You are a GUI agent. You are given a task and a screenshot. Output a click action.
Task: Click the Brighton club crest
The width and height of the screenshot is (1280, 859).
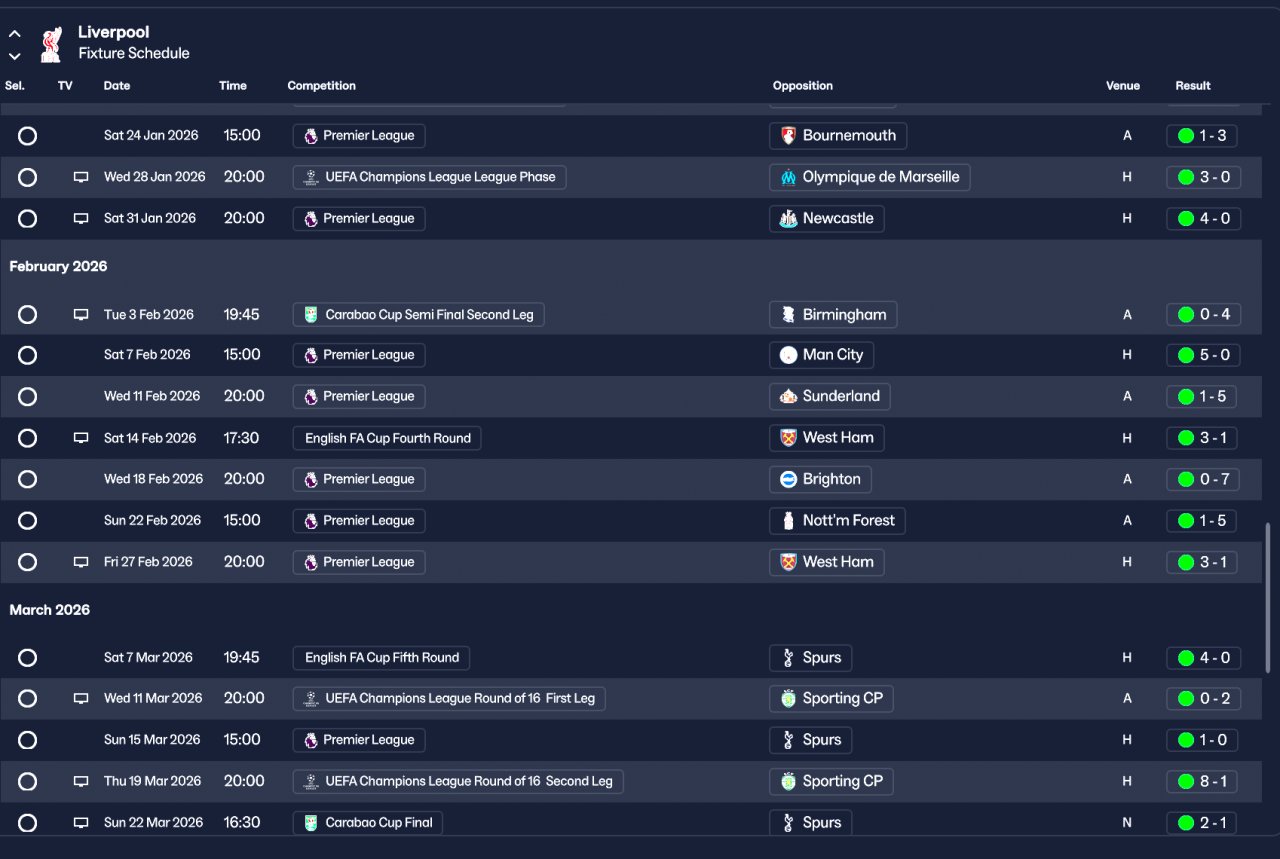tap(788, 479)
